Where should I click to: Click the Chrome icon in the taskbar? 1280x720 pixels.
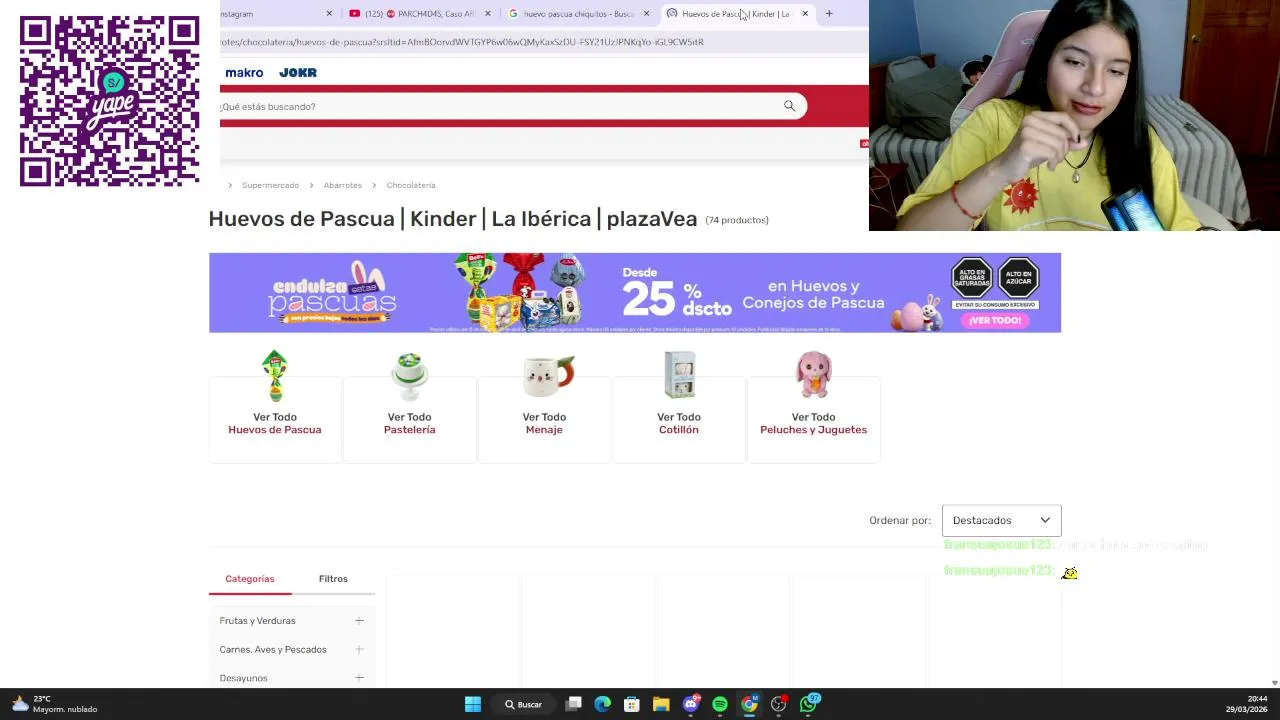coord(749,704)
